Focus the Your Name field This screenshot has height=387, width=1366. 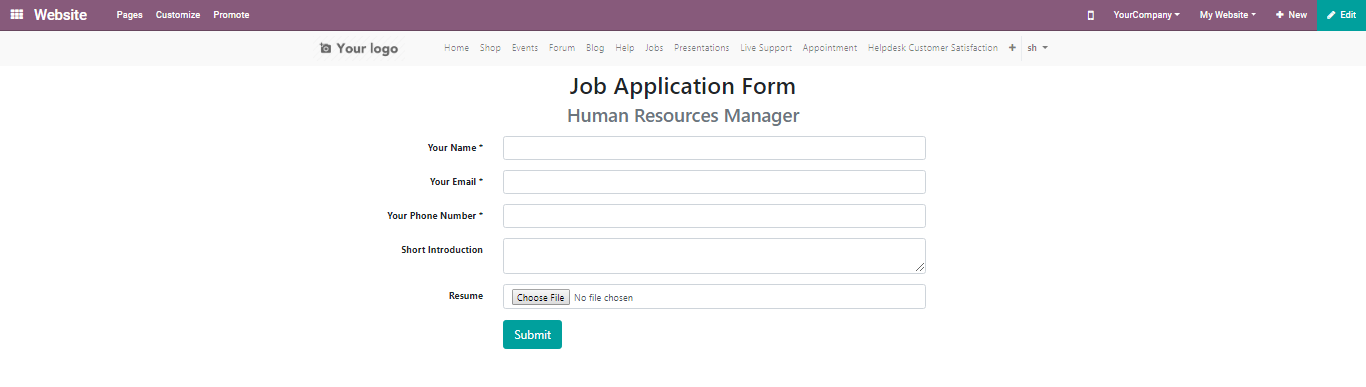pos(714,148)
